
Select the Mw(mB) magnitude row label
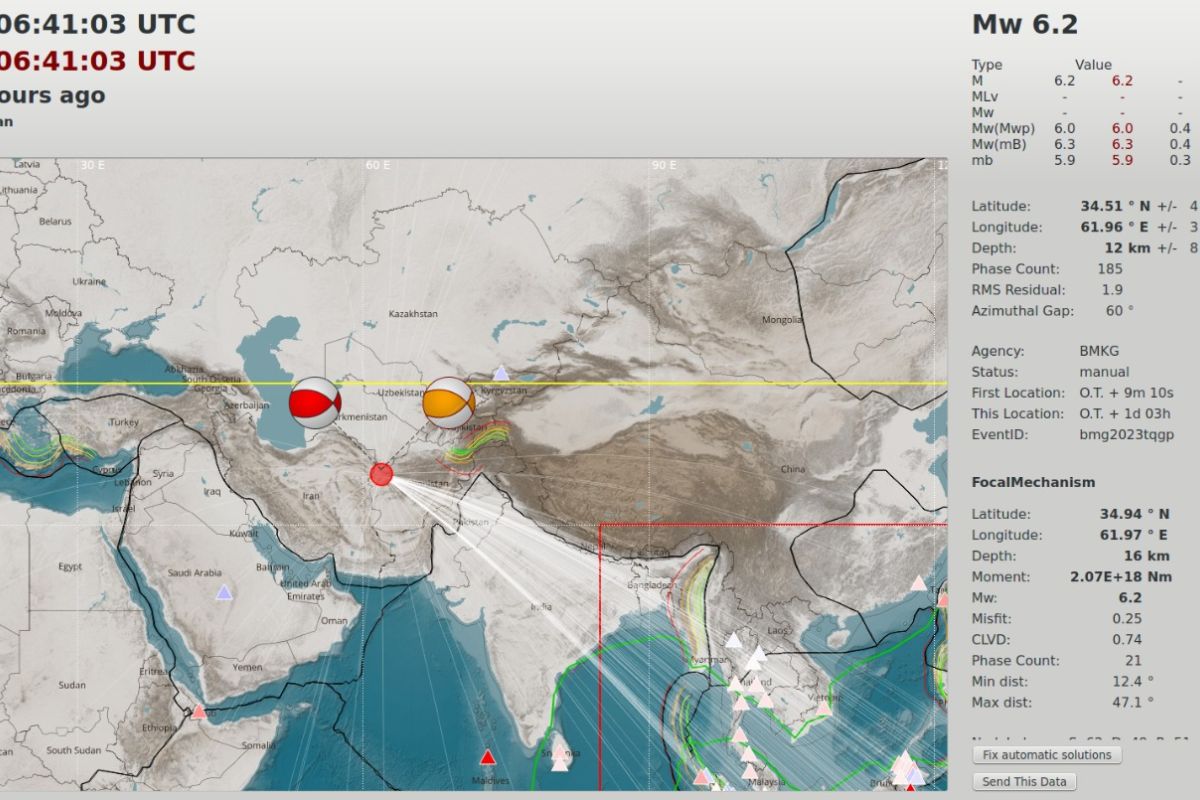[x=1000, y=144]
